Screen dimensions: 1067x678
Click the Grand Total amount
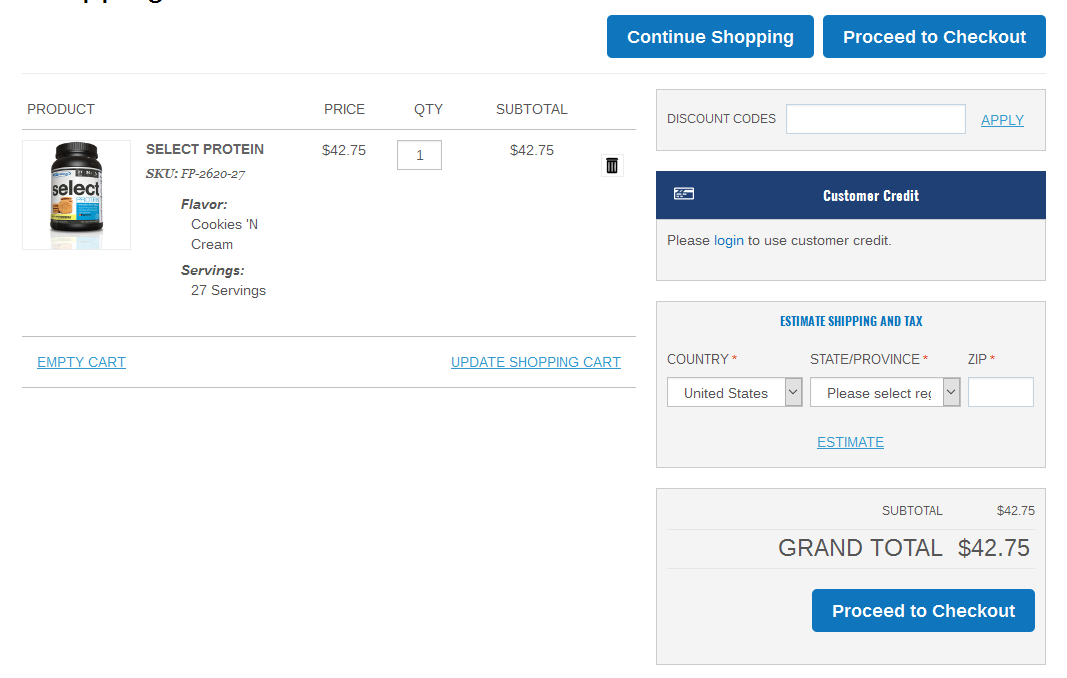coord(993,548)
